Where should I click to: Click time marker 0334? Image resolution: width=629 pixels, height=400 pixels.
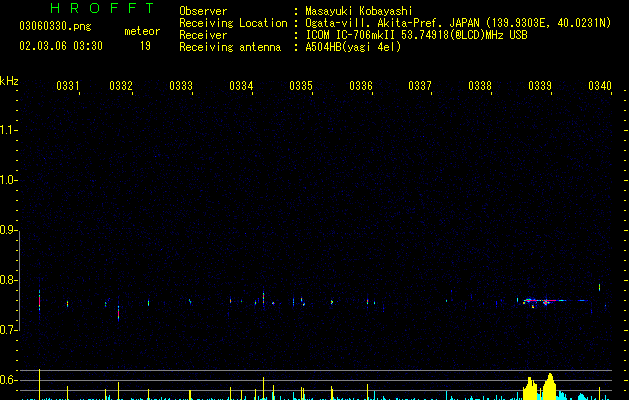241,85
